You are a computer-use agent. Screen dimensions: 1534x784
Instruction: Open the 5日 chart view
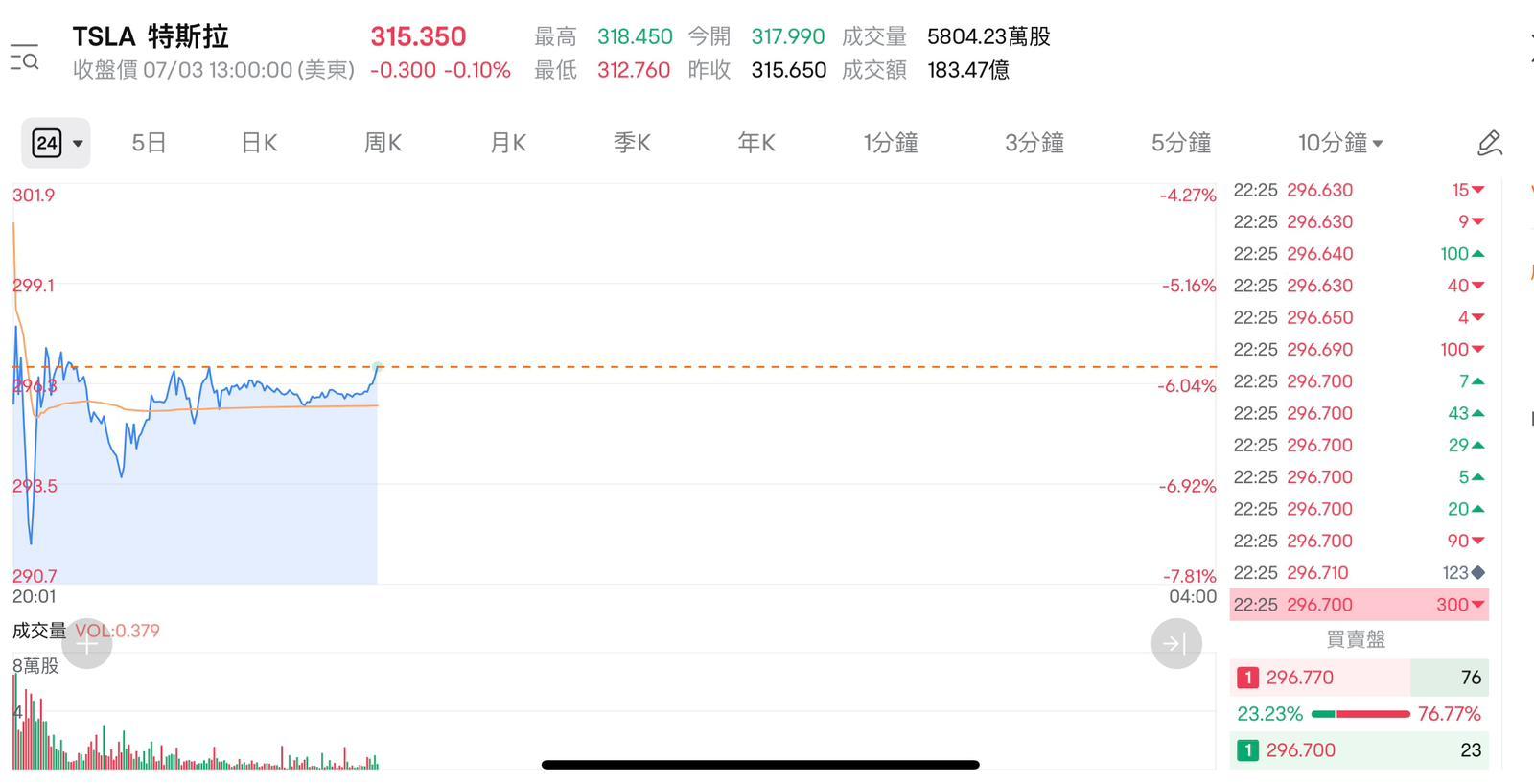click(149, 142)
